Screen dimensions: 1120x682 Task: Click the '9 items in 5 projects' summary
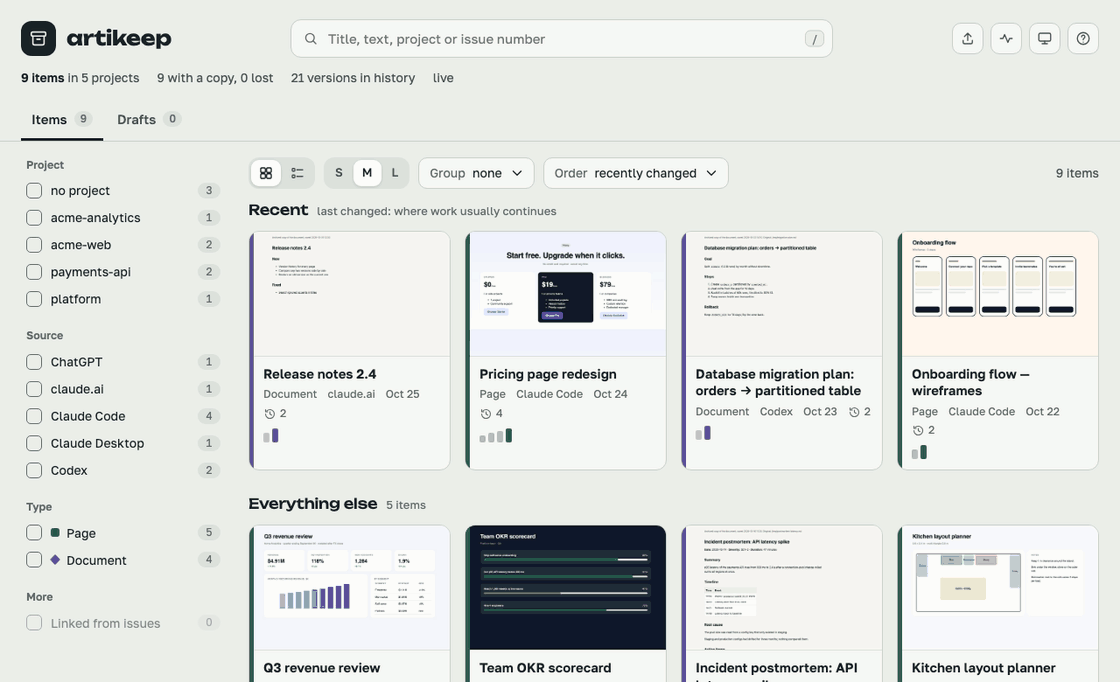(x=80, y=78)
